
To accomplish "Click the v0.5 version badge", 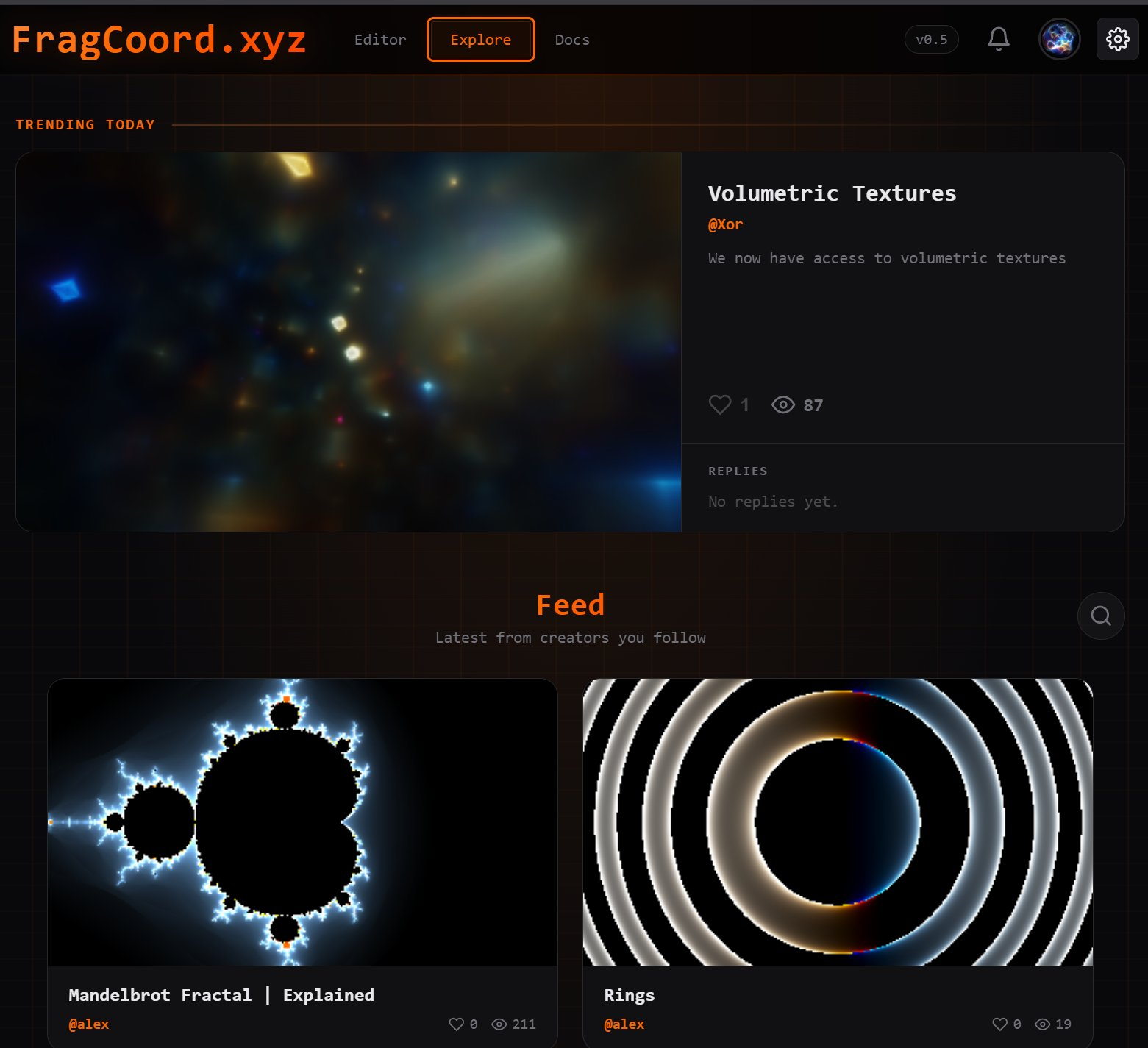I will (x=931, y=40).
